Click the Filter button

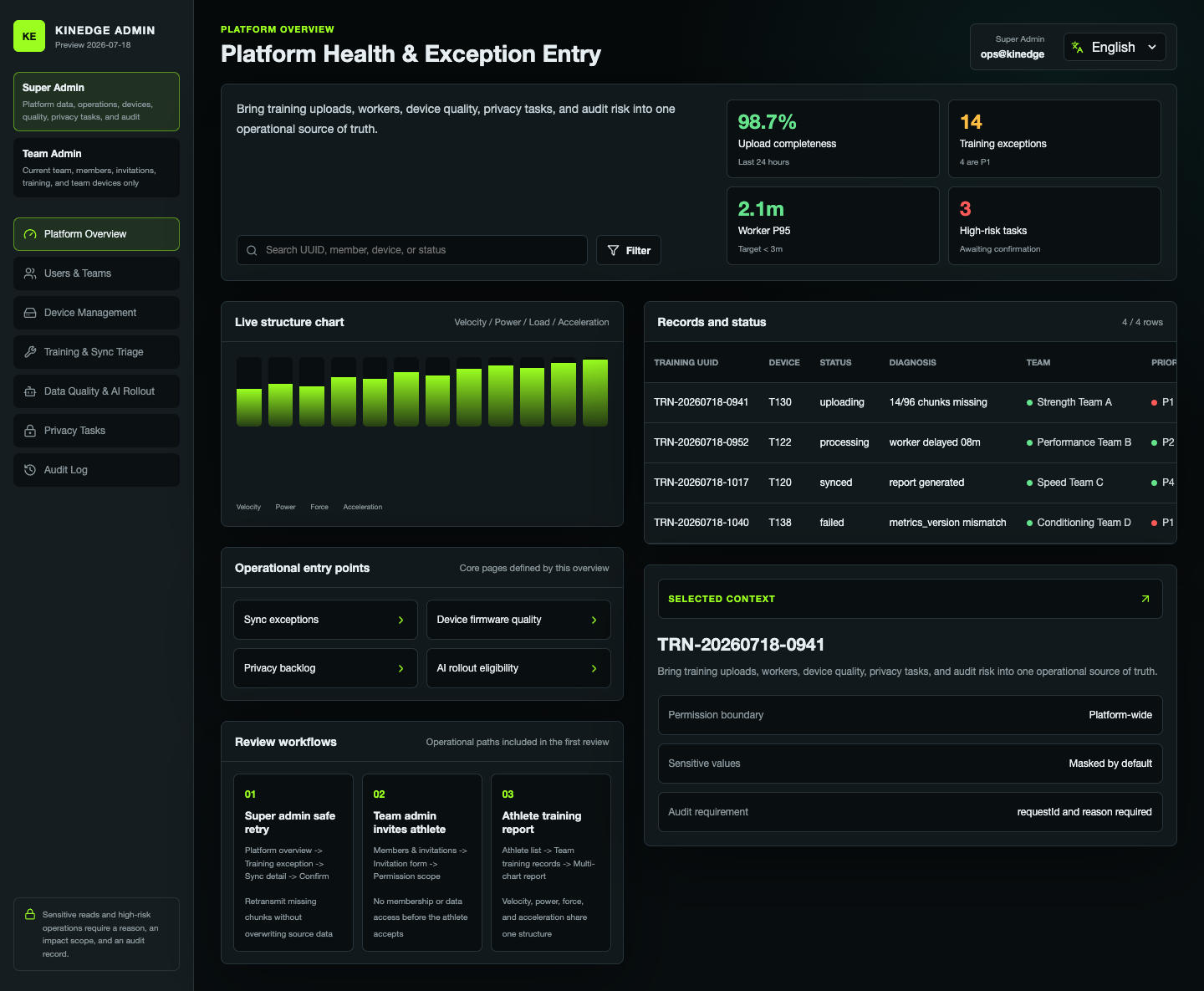tap(629, 250)
